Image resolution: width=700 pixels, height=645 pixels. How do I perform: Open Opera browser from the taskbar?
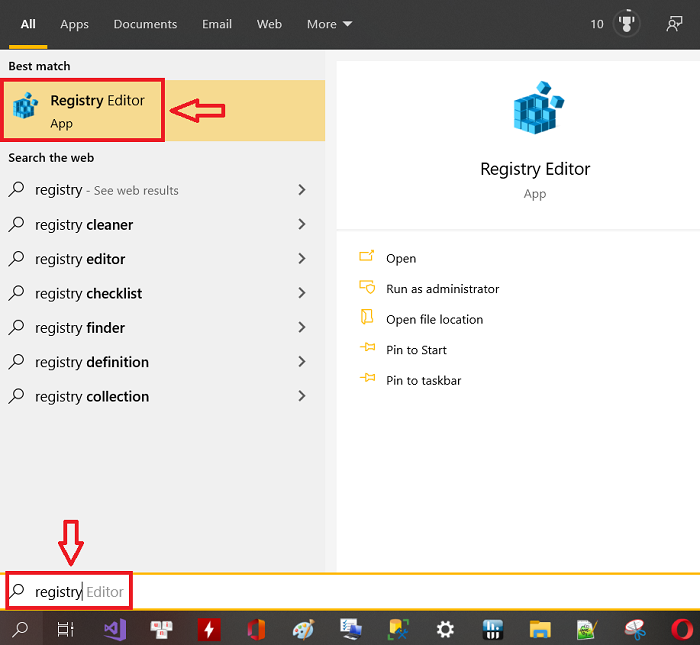click(x=683, y=629)
